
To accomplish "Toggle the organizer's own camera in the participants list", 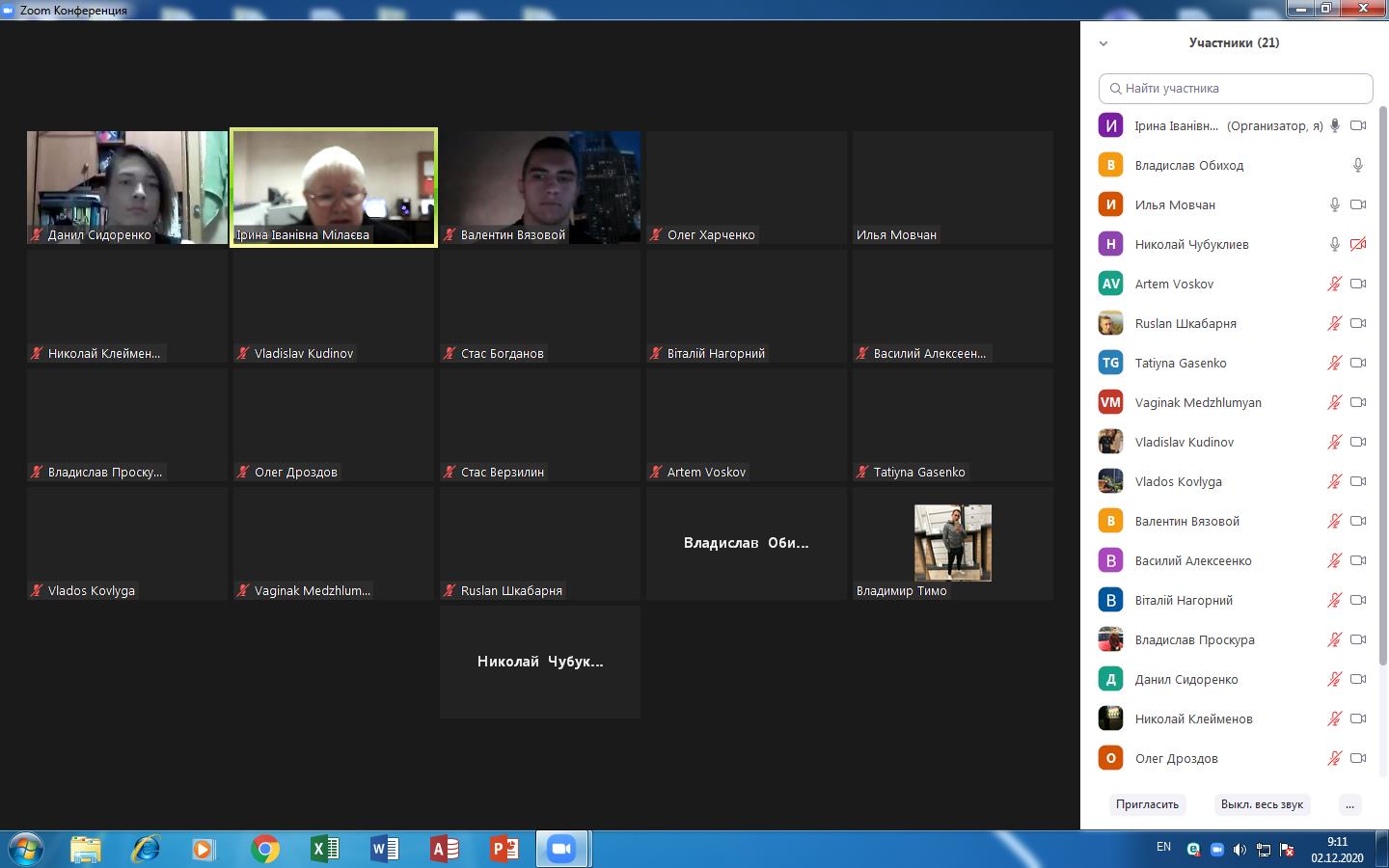I will [x=1358, y=125].
